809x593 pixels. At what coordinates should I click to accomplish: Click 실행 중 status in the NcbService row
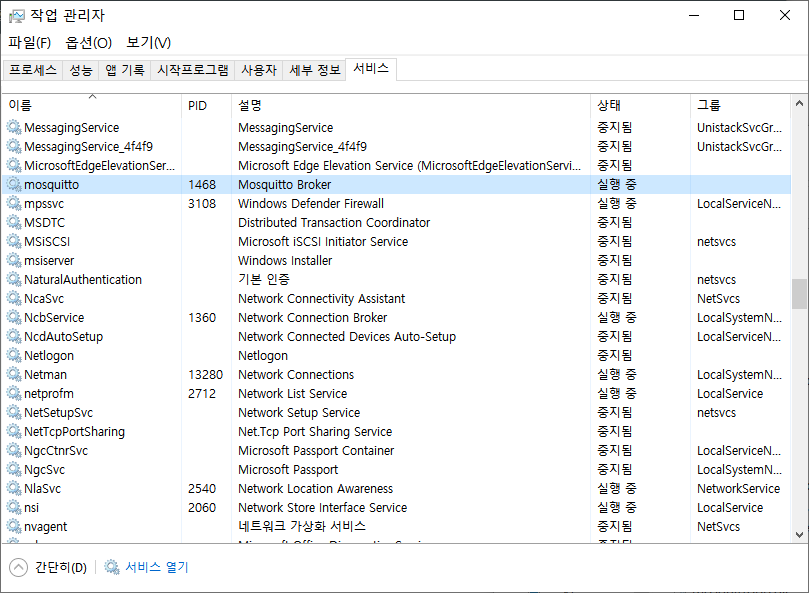point(617,317)
